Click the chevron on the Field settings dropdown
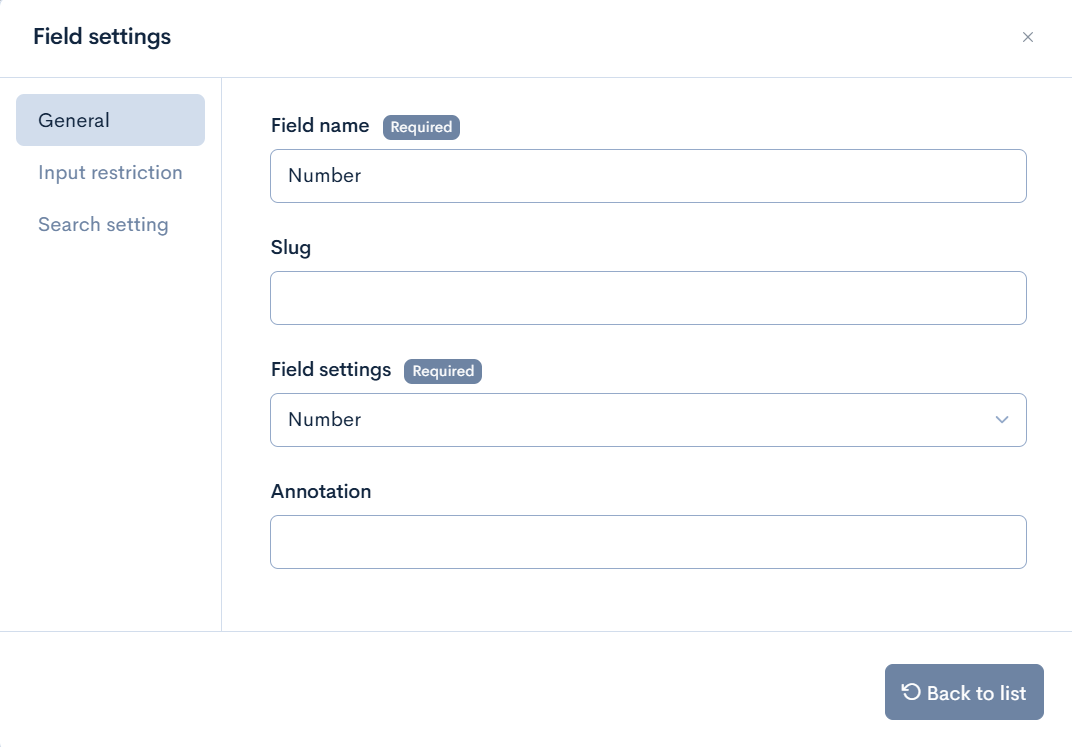 [1002, 420]
